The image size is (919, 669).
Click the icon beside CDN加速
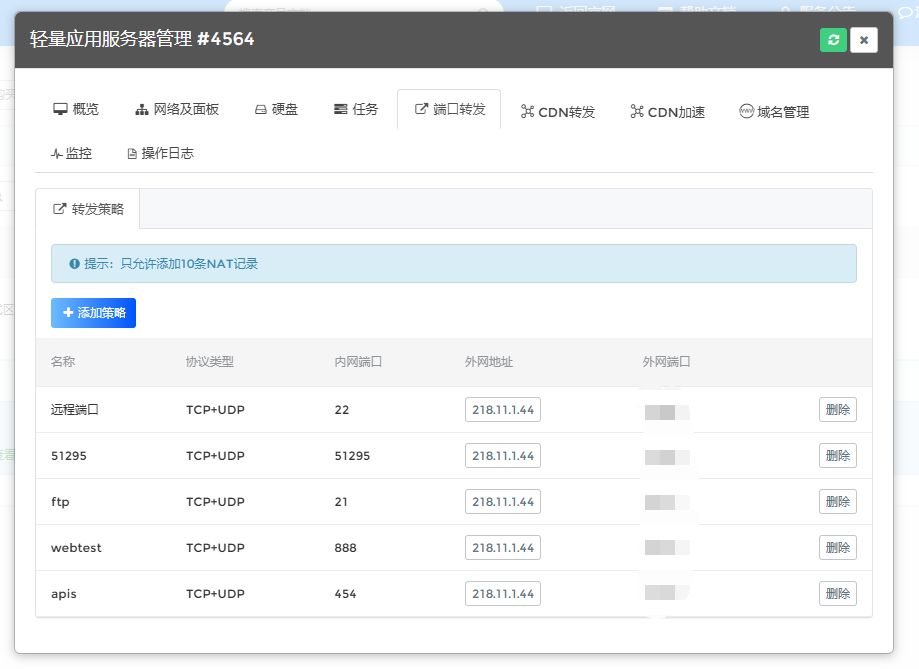(x=637, y=111)
